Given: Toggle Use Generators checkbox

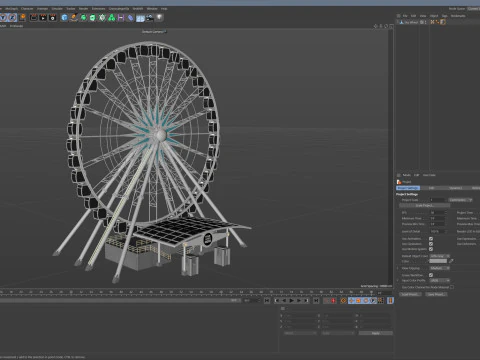Looking at the screenshot, I should (431, 244).
